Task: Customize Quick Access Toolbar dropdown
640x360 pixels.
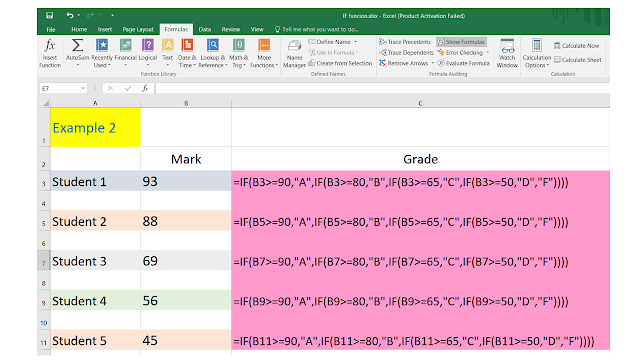Action: 112,16
